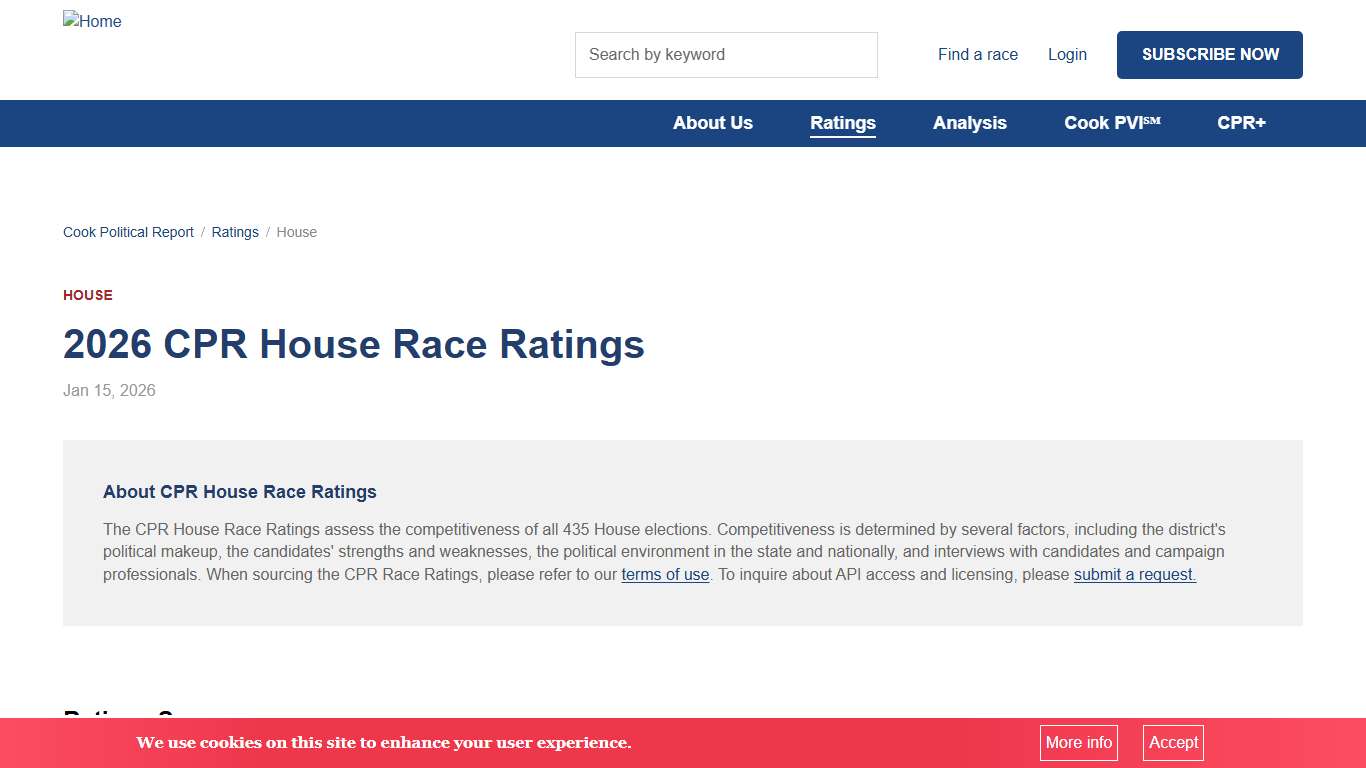Open the About Us menu
Viewport: 1366px width, 768px height.
coord(712,123)
